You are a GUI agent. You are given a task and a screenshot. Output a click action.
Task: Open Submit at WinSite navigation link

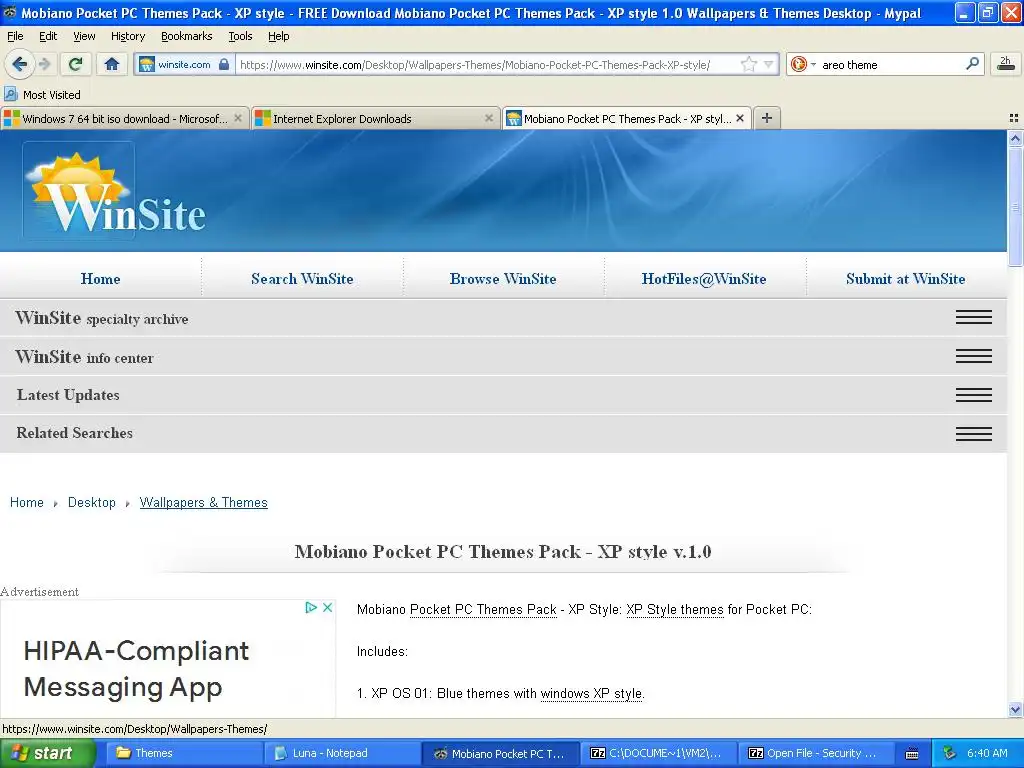pos(905,279)
